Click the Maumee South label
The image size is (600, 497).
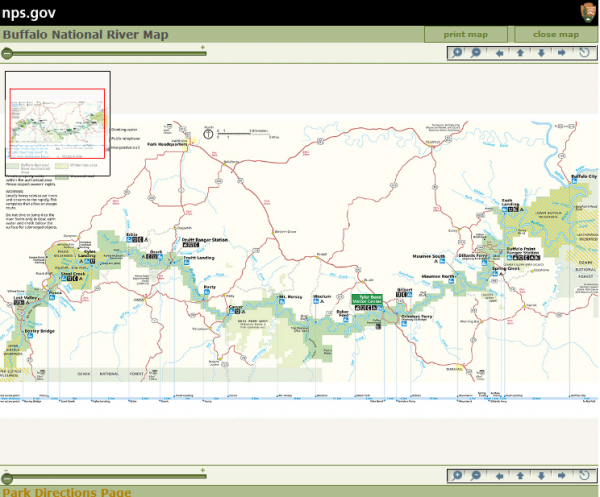[429, 256]
